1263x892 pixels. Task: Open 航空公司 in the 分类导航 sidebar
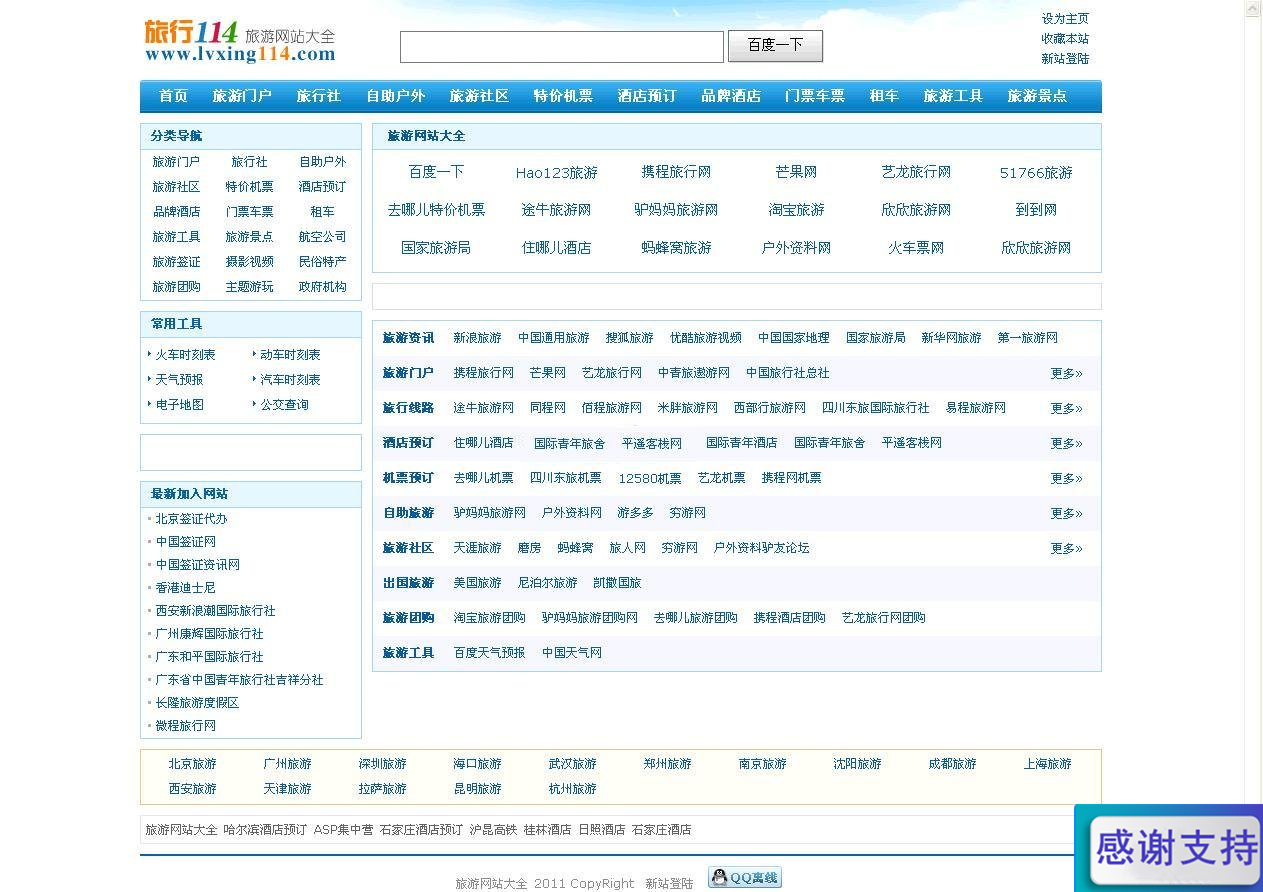(322, 237)
